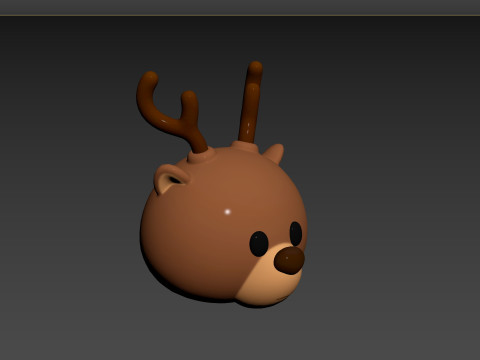Click the dark brown nose of the deer
The image size is (480, 360).
[289, 260]
